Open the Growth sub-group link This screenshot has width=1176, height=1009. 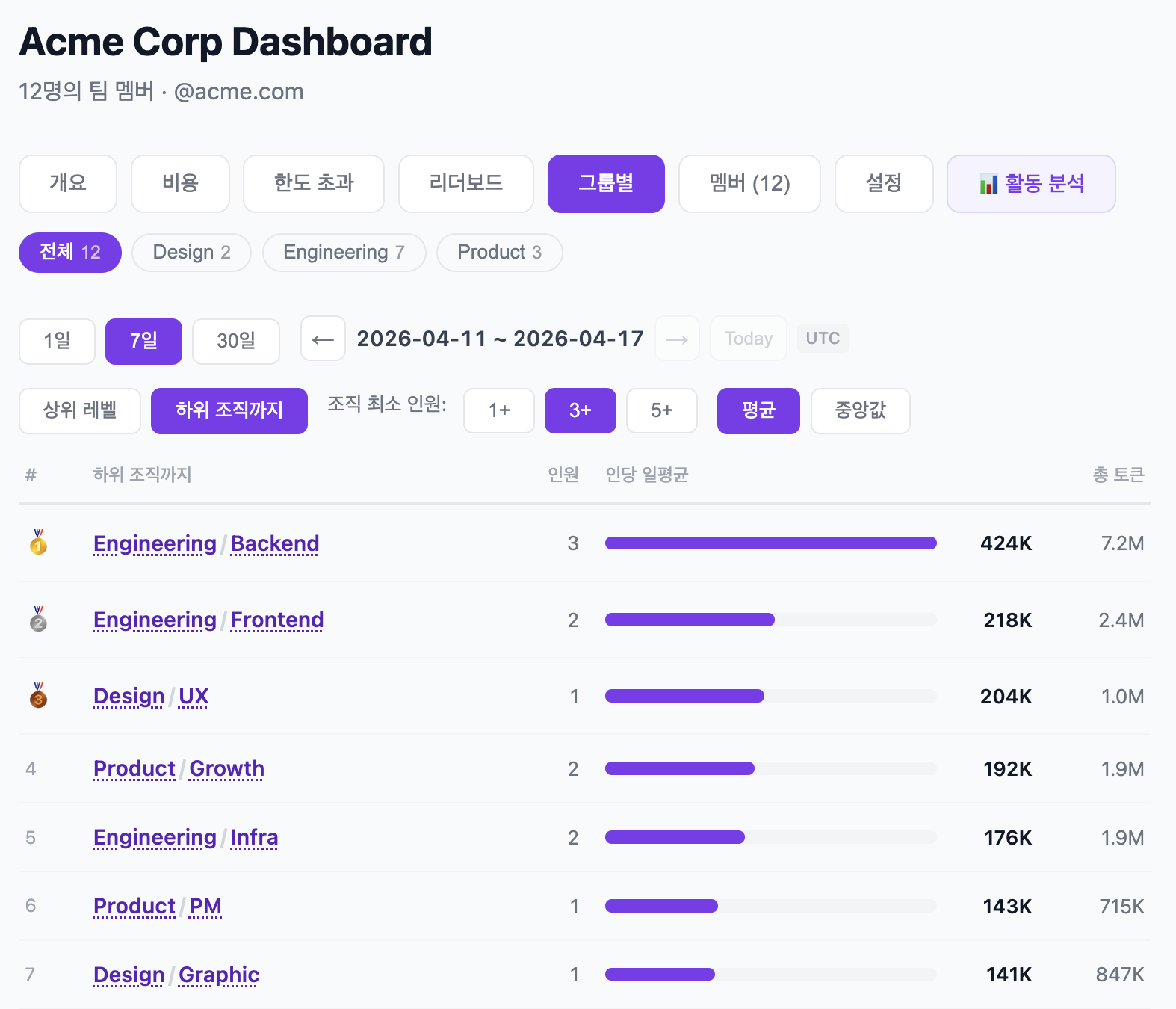(226, 768)
